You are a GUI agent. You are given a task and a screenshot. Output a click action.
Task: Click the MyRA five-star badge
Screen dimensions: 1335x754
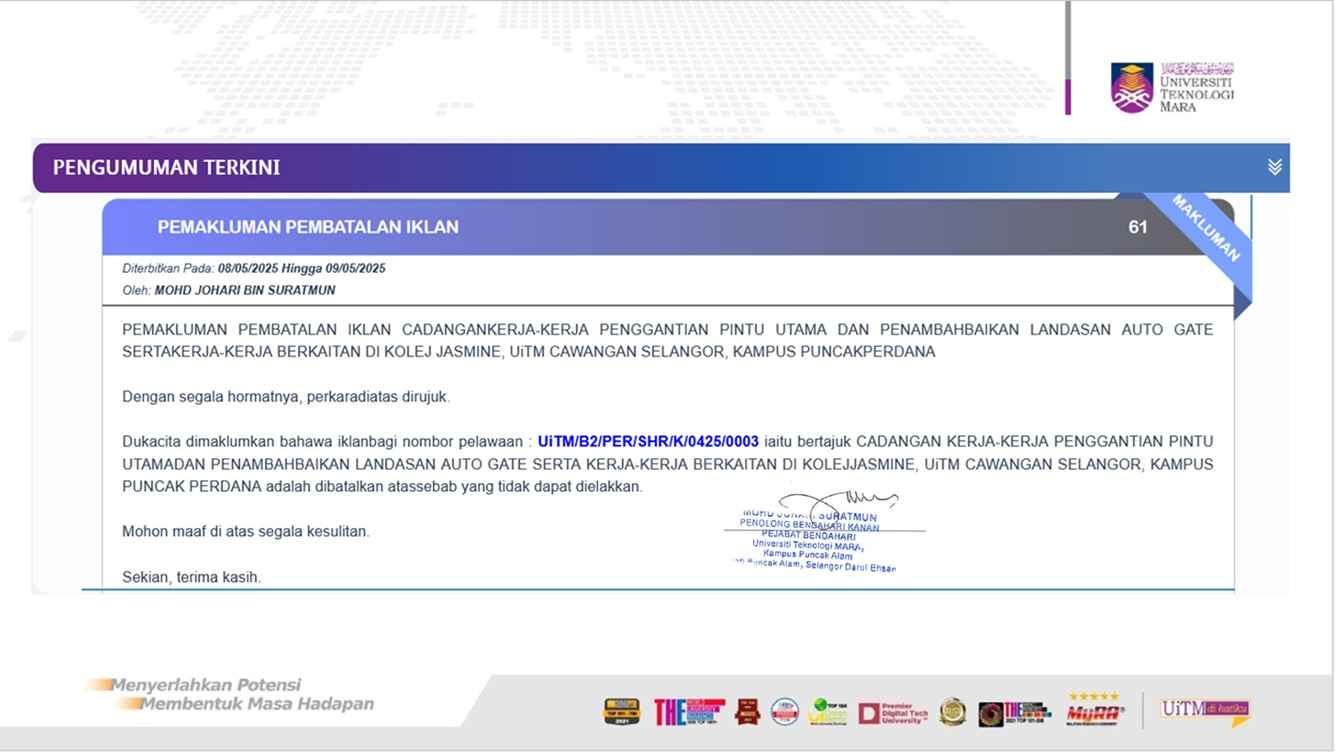1095,710
